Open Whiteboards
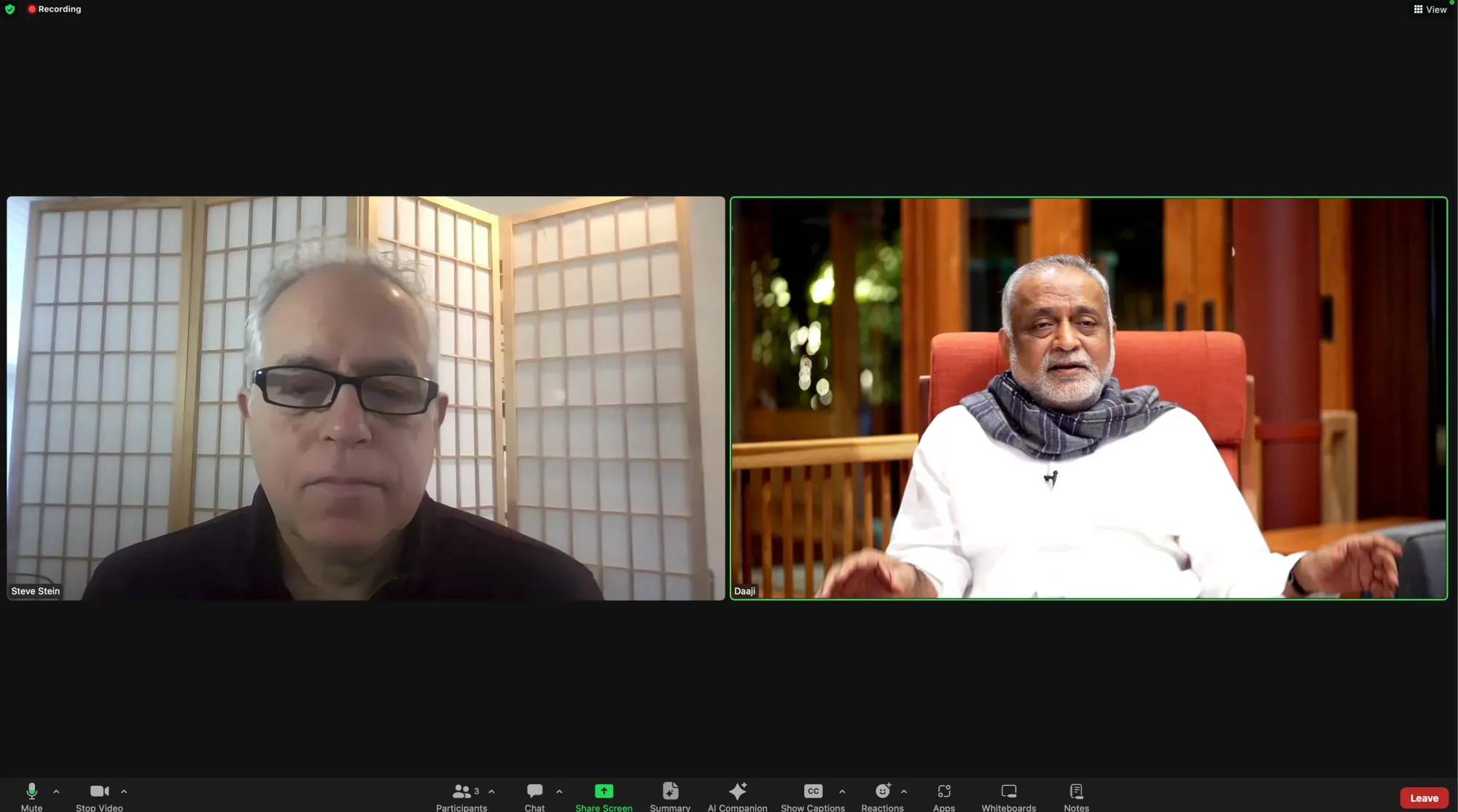This screenshot has height=812, width=1458. [1008, 796]
